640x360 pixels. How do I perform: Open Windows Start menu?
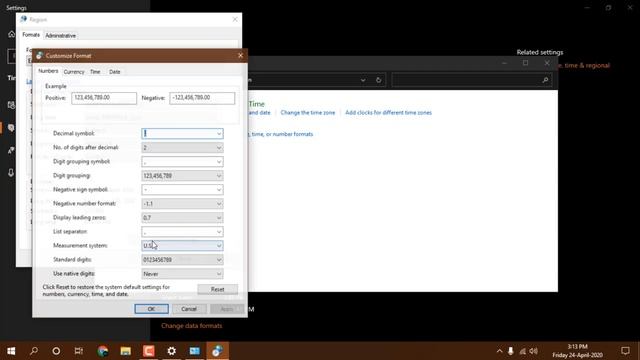click(x=11, y=351)
